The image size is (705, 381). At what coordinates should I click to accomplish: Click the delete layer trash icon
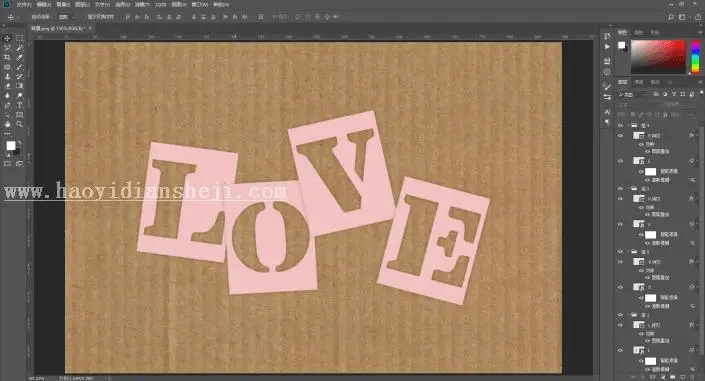coord(691,377)
